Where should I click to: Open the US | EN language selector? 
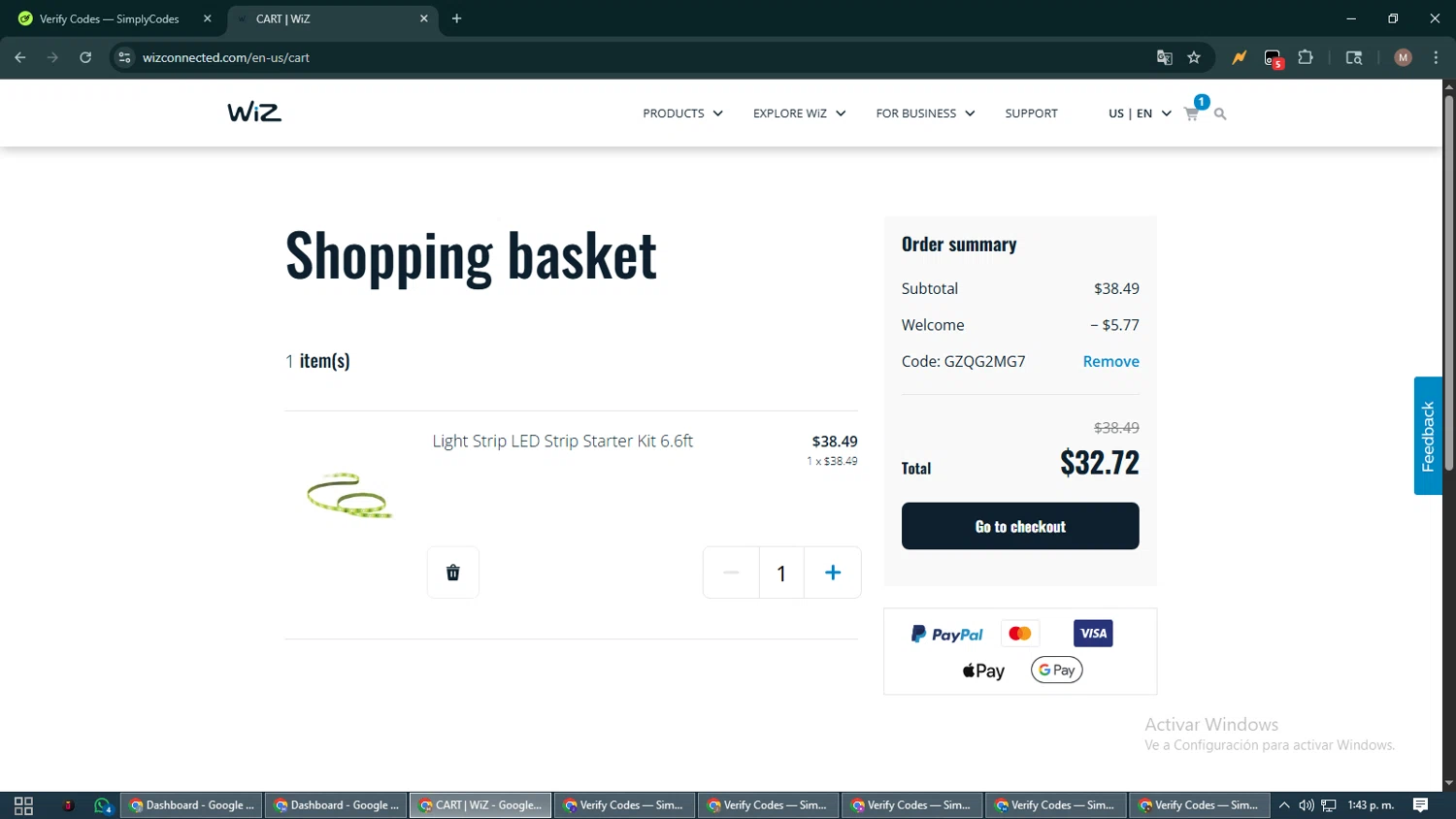(x=1140, y=114)
